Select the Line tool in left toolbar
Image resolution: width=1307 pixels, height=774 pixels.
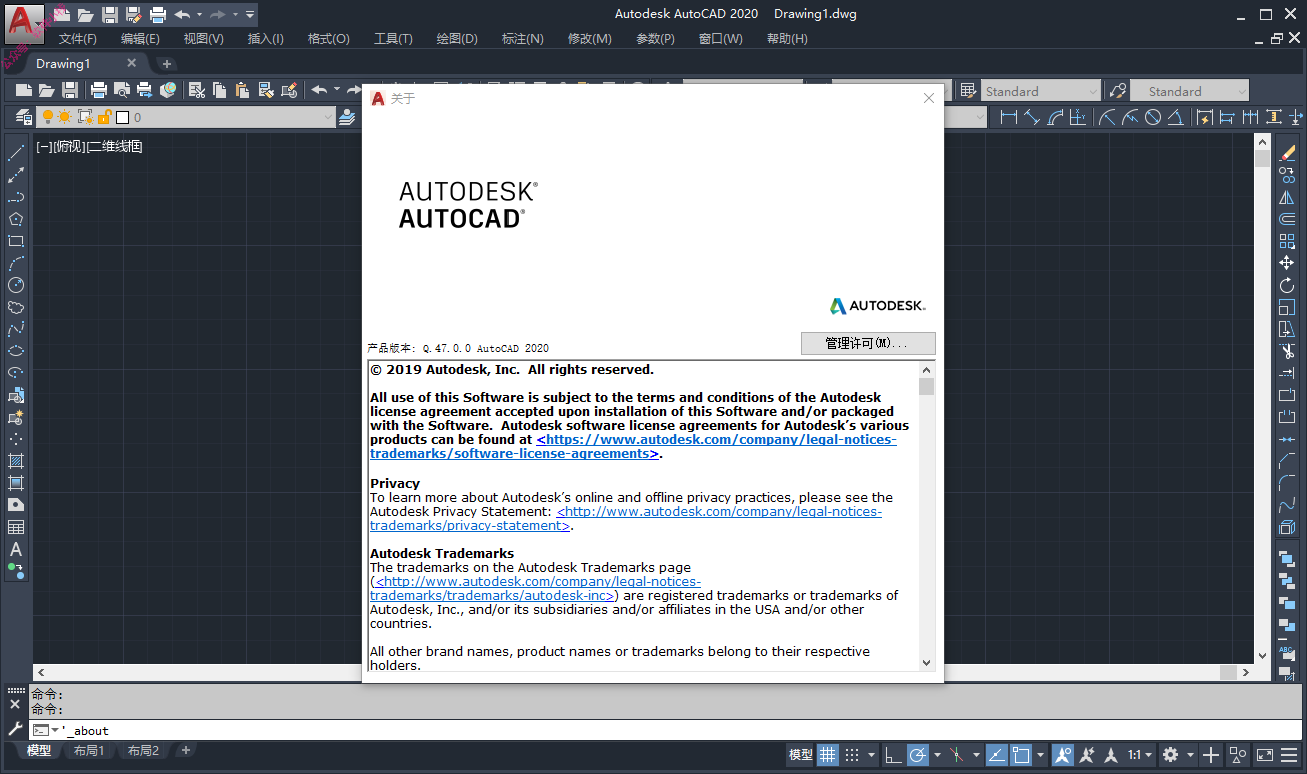pyautogui.click(x=16, y=153)
